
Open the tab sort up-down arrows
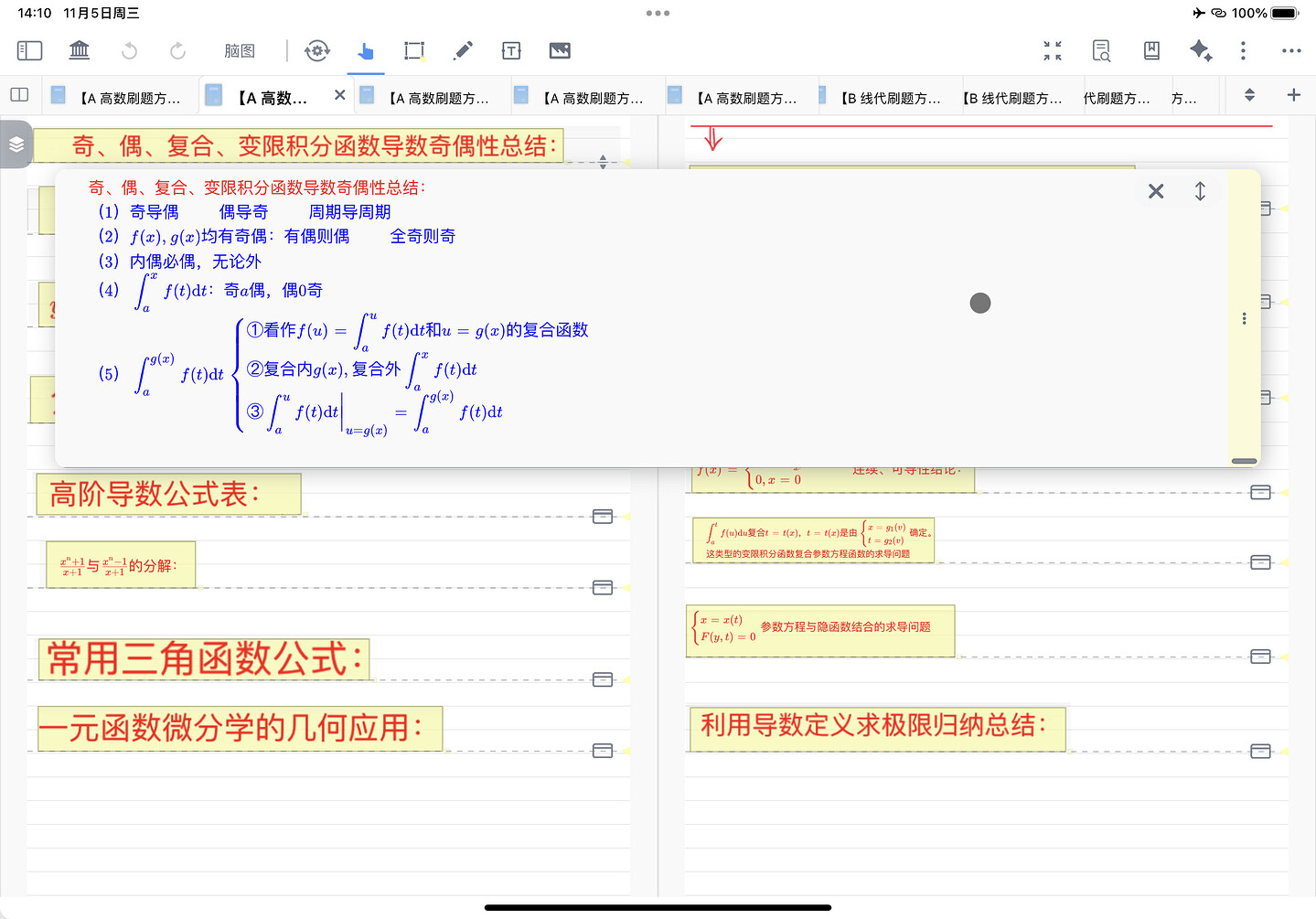coord(1249,95)
